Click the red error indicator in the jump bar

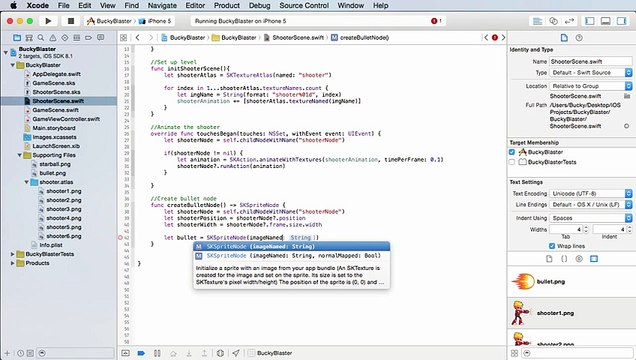pyautogui.click(x=494, y=38)
